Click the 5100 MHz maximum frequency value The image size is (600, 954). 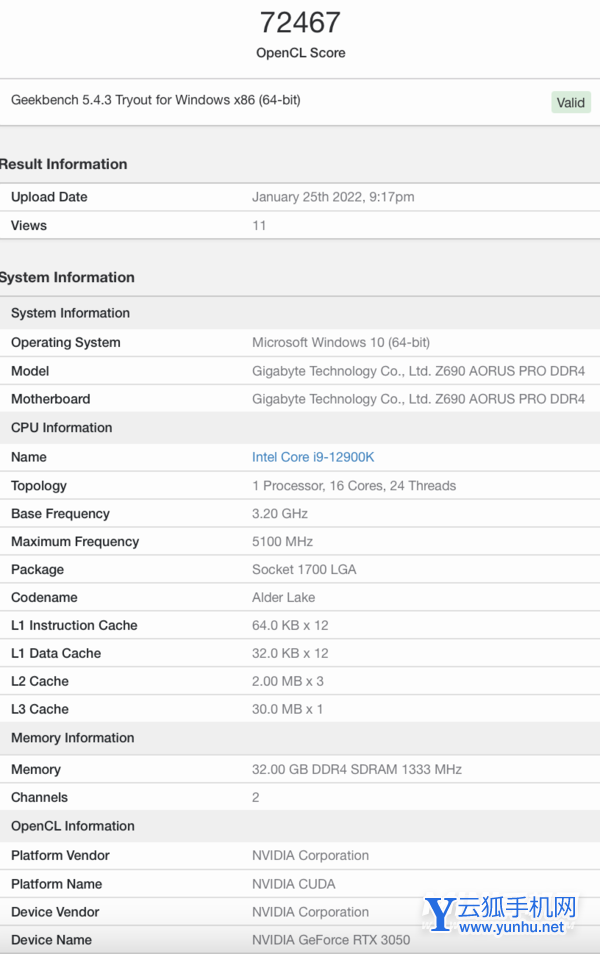(x=282, y=542)
